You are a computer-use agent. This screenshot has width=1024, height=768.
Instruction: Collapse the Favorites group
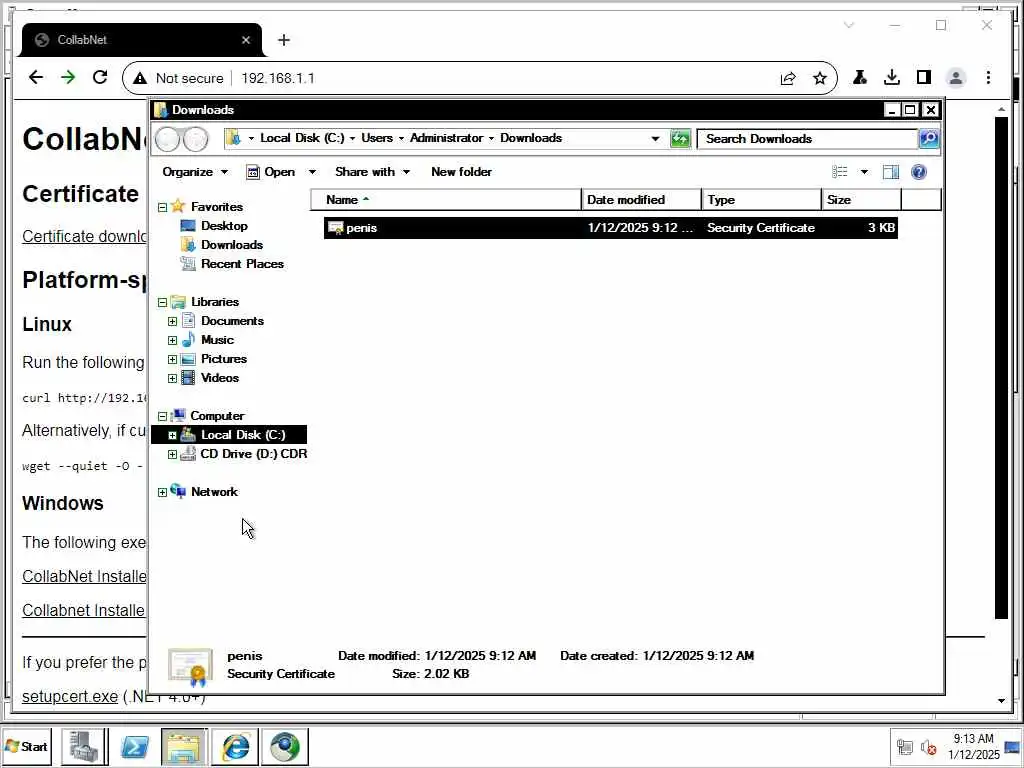click(163, 207)
